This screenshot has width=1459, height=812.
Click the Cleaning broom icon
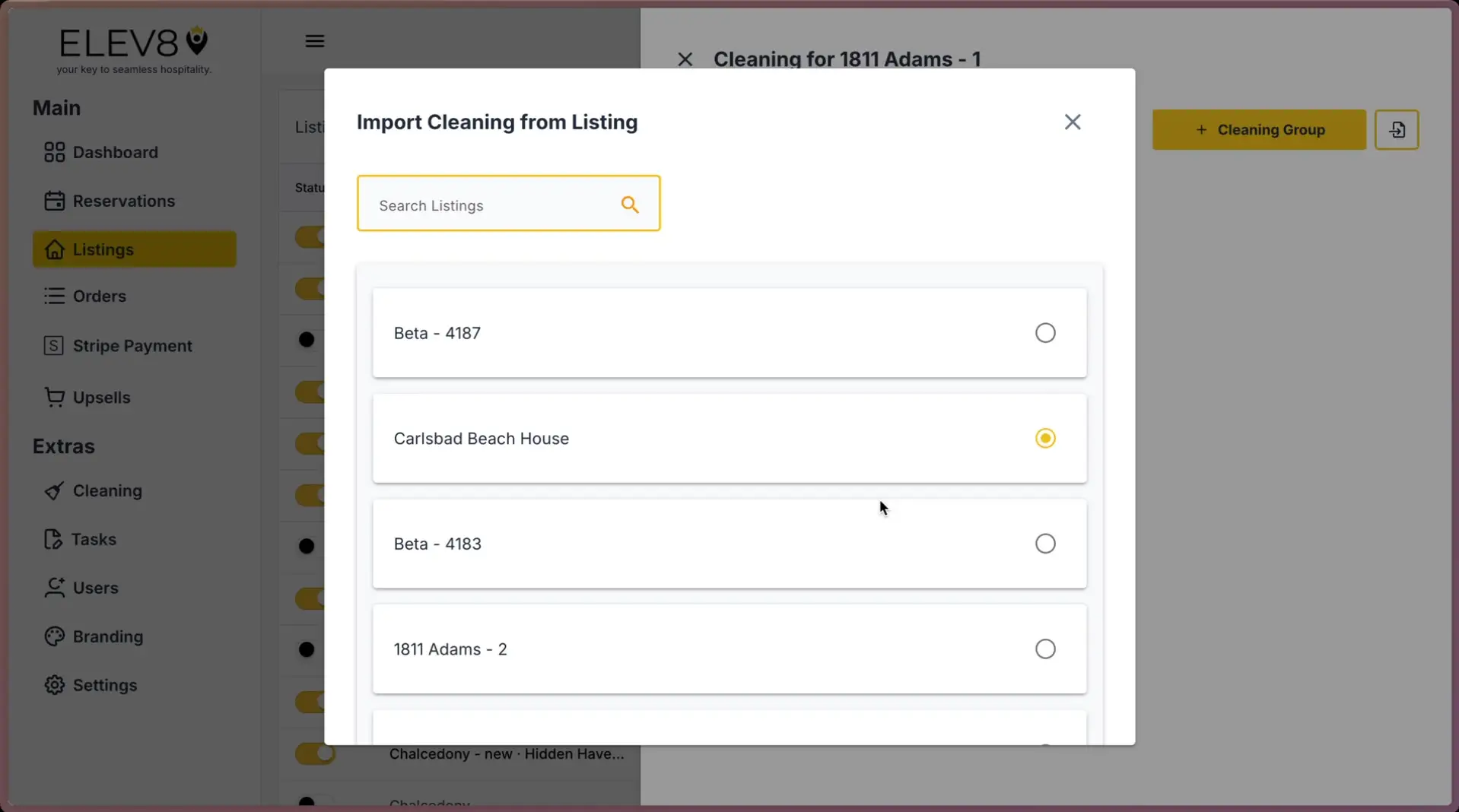click(x=53, y=491)
